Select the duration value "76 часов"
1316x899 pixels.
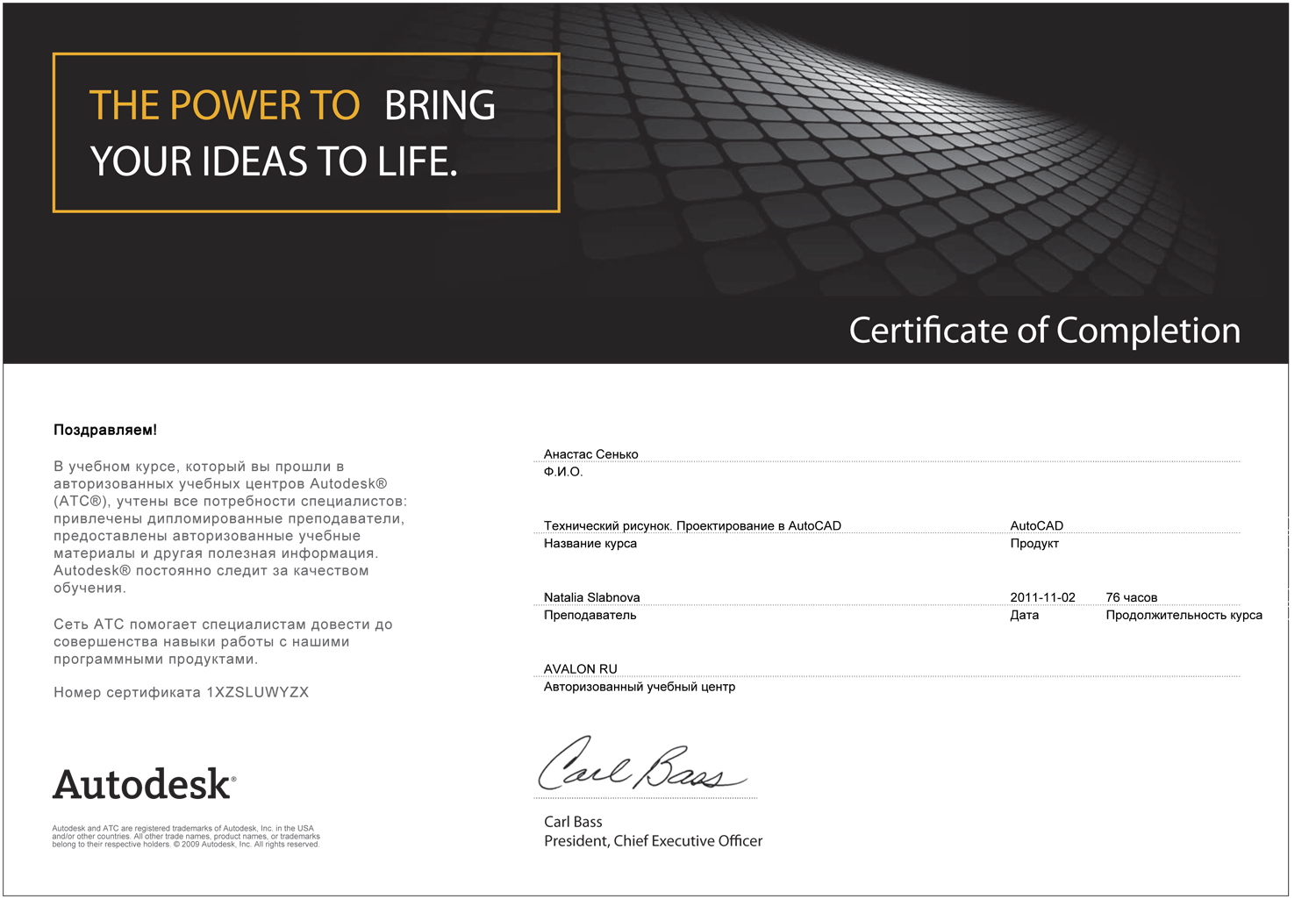pos(1131,597)
